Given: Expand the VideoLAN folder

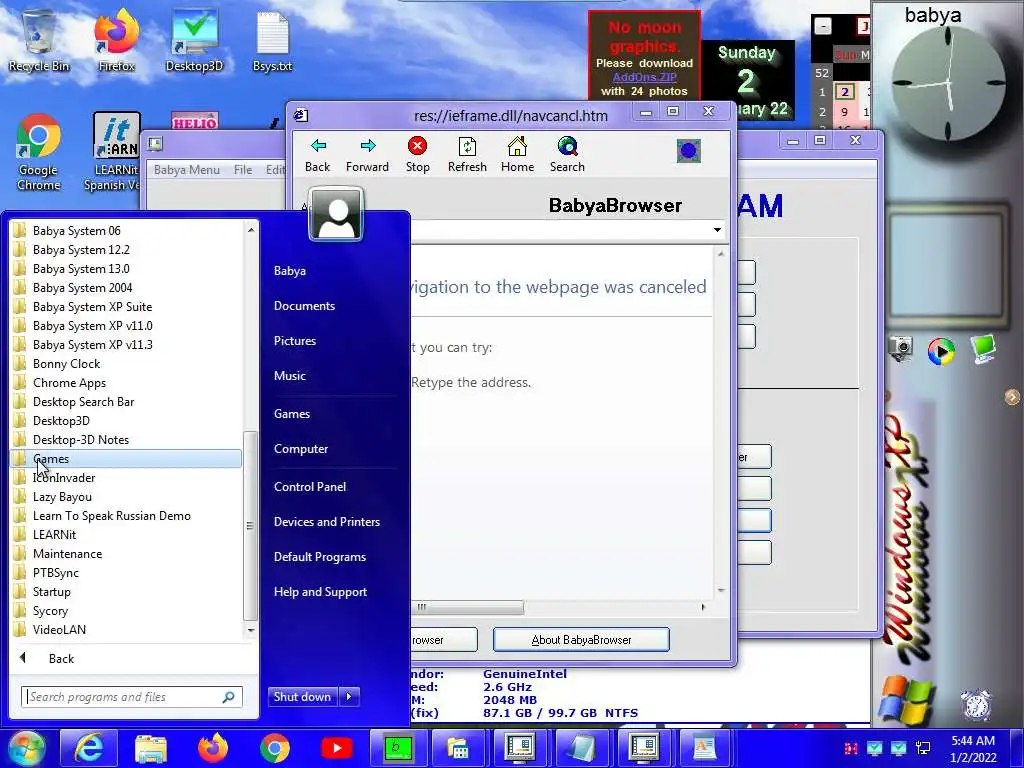Looking at the screenshot, I should pos(127,630).
